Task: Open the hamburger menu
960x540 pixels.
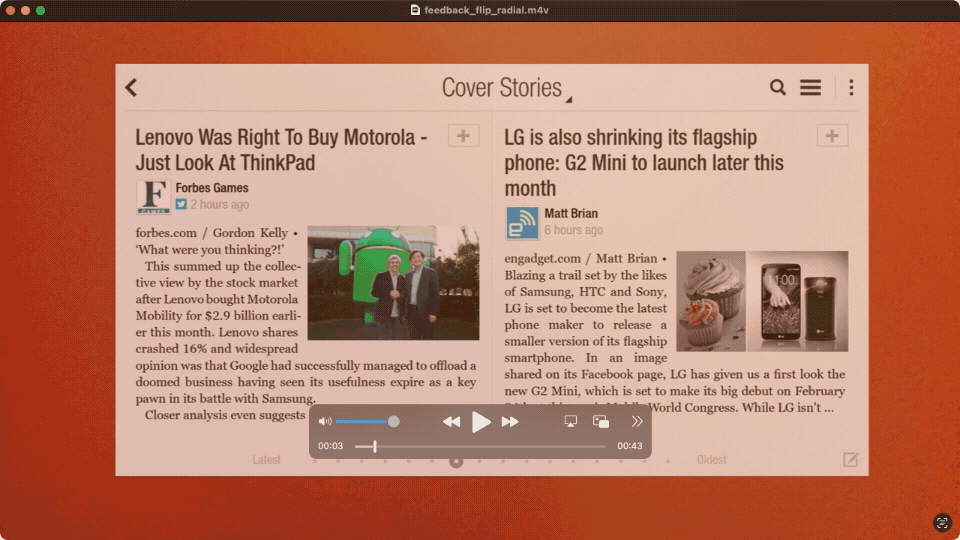Action: (x=810, y=88)
